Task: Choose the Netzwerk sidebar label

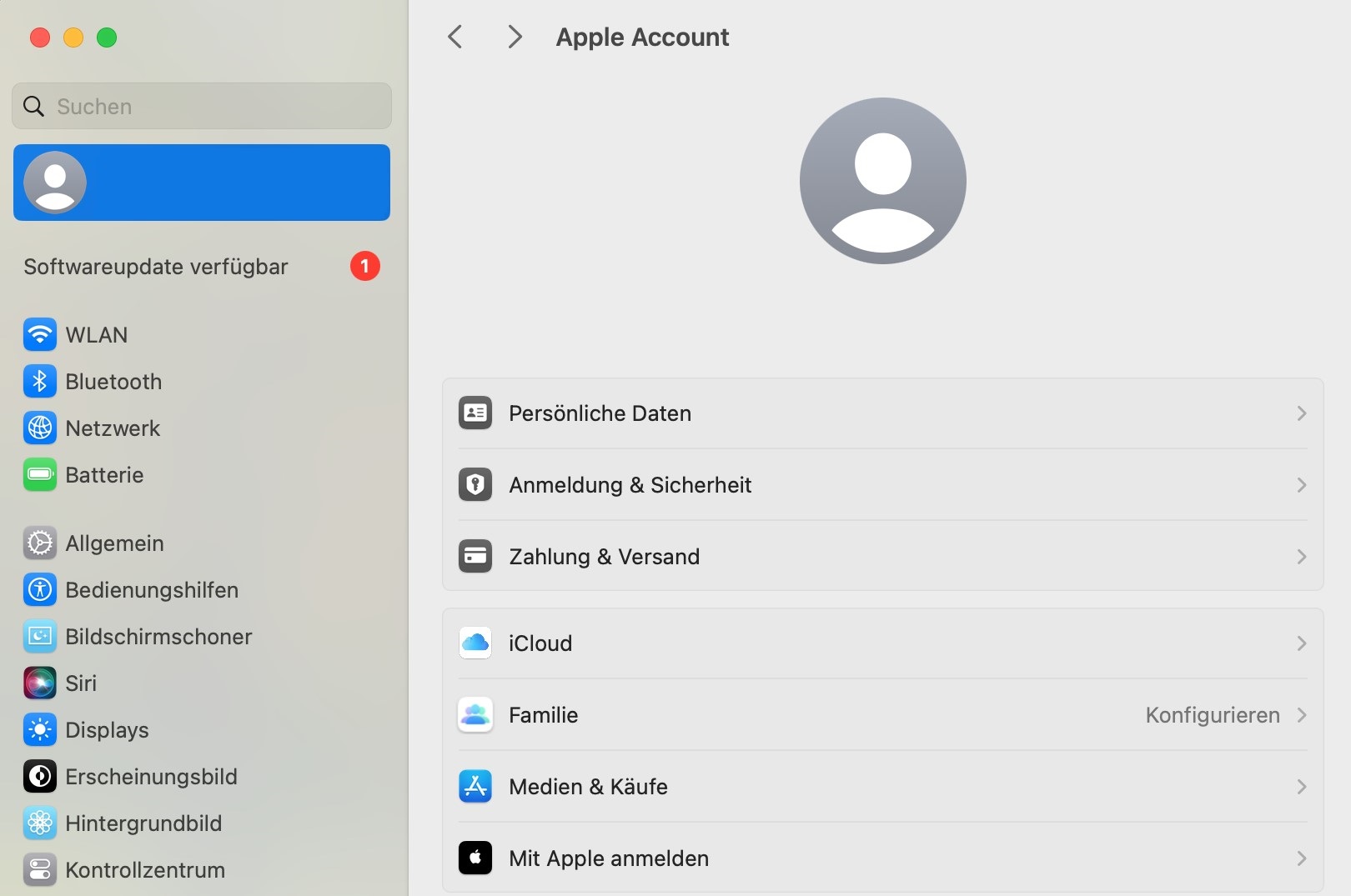Action: tap(113, 428)
